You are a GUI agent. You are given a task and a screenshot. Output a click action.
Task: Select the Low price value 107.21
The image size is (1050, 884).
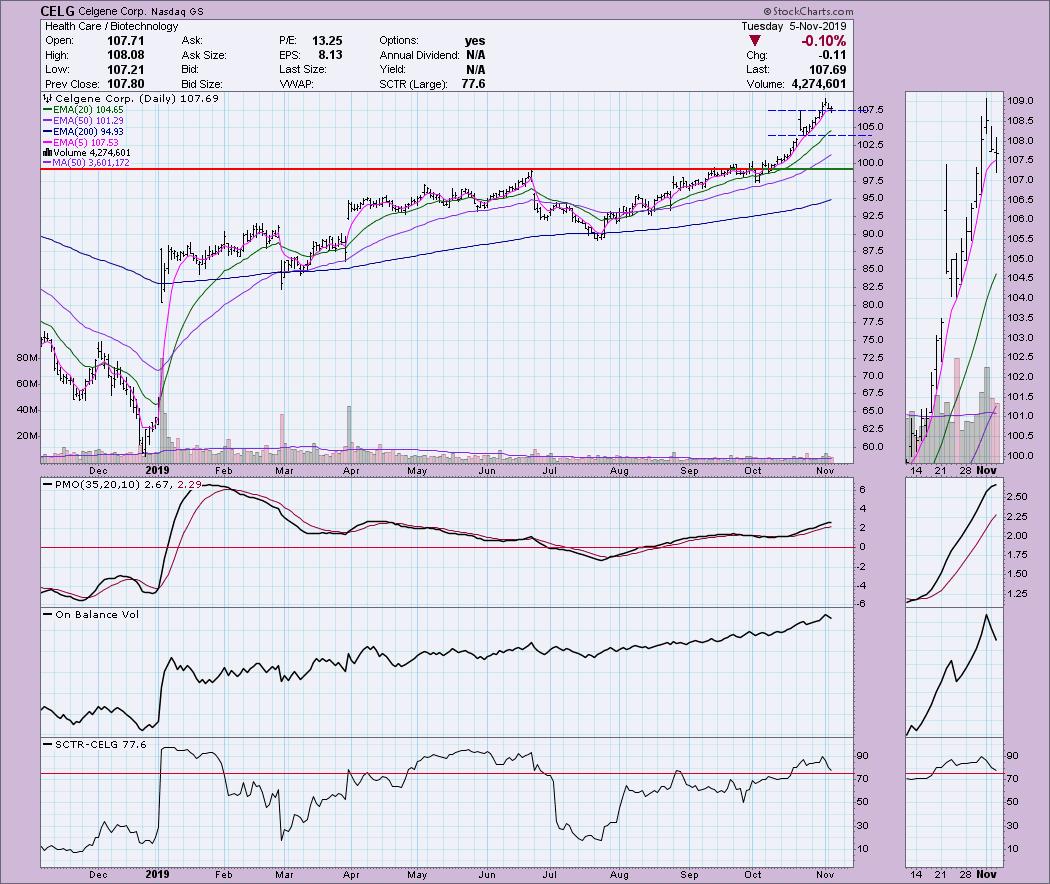[126, 70]
